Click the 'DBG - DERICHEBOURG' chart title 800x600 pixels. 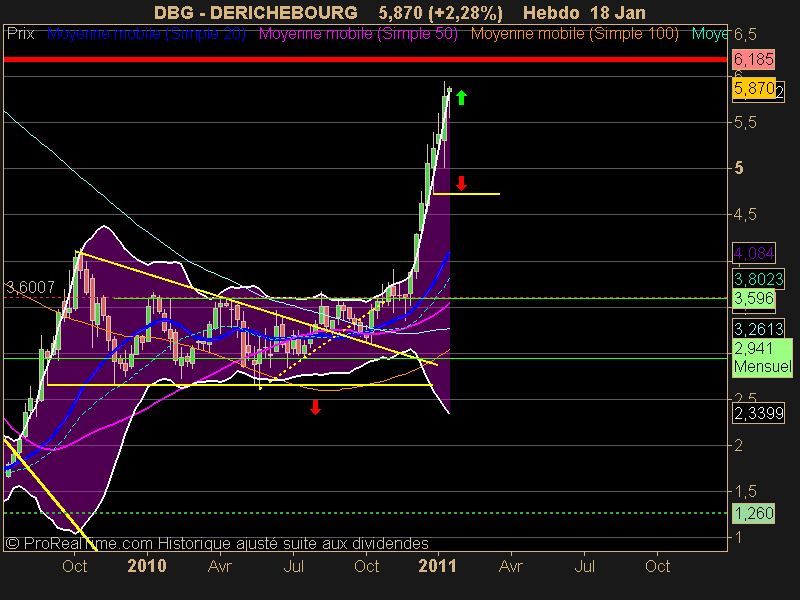coord(256,12)
